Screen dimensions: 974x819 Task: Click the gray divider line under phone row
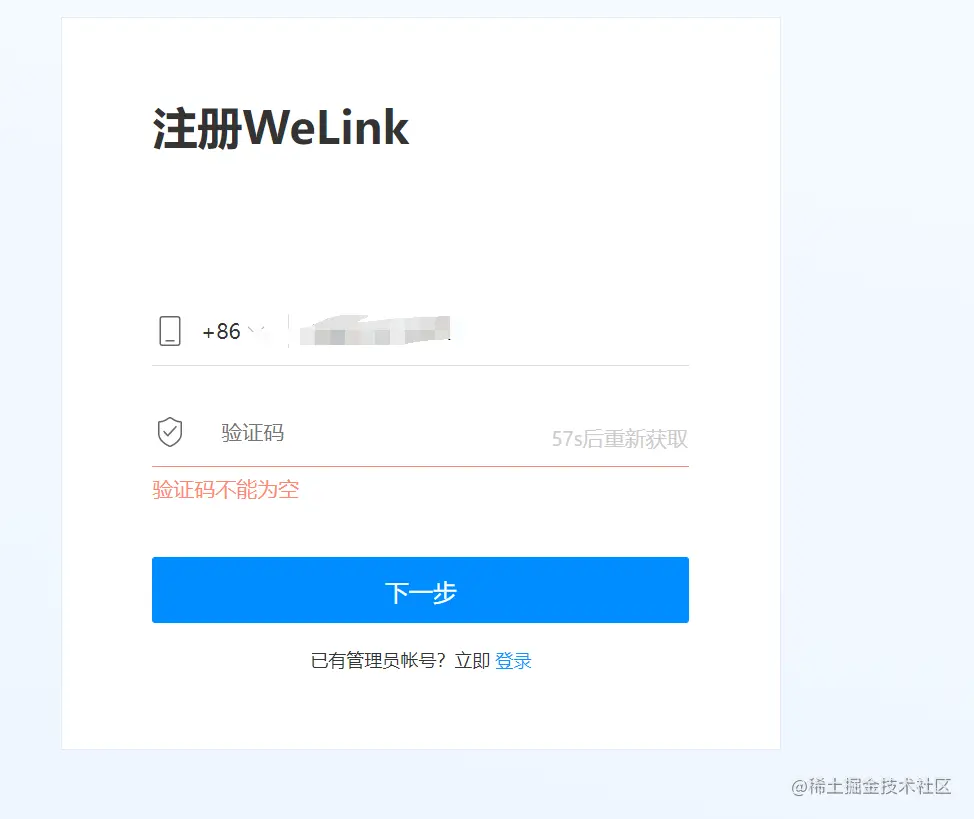420,365
